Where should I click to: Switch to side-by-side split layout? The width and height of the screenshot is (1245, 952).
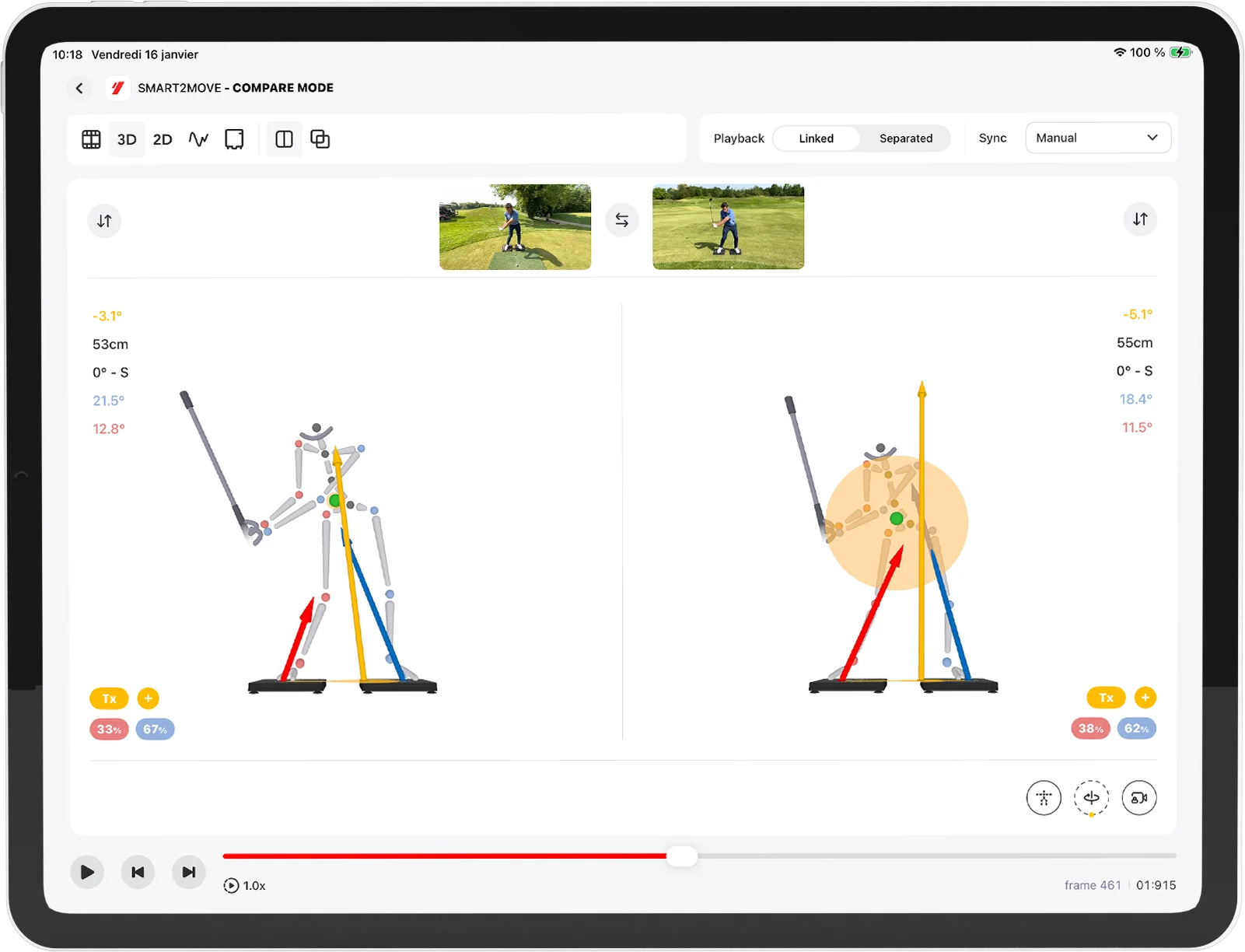coord(284,139)
